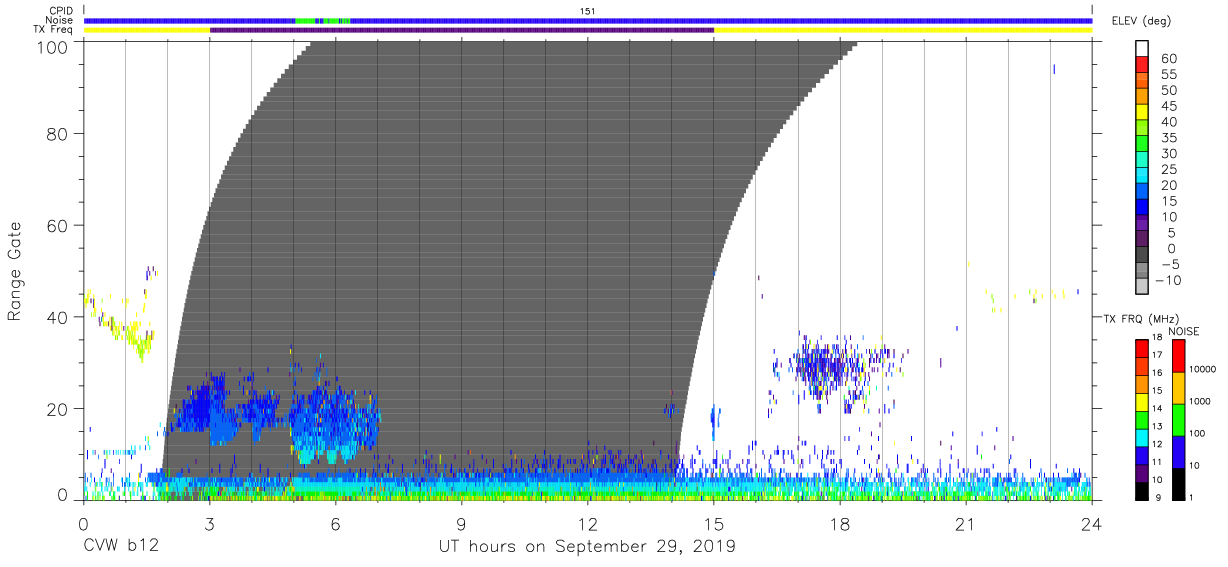Viewport: 1228px width, 567px height.
Task: Click the "NOISE" legend title
Action: click(1183, 331)
